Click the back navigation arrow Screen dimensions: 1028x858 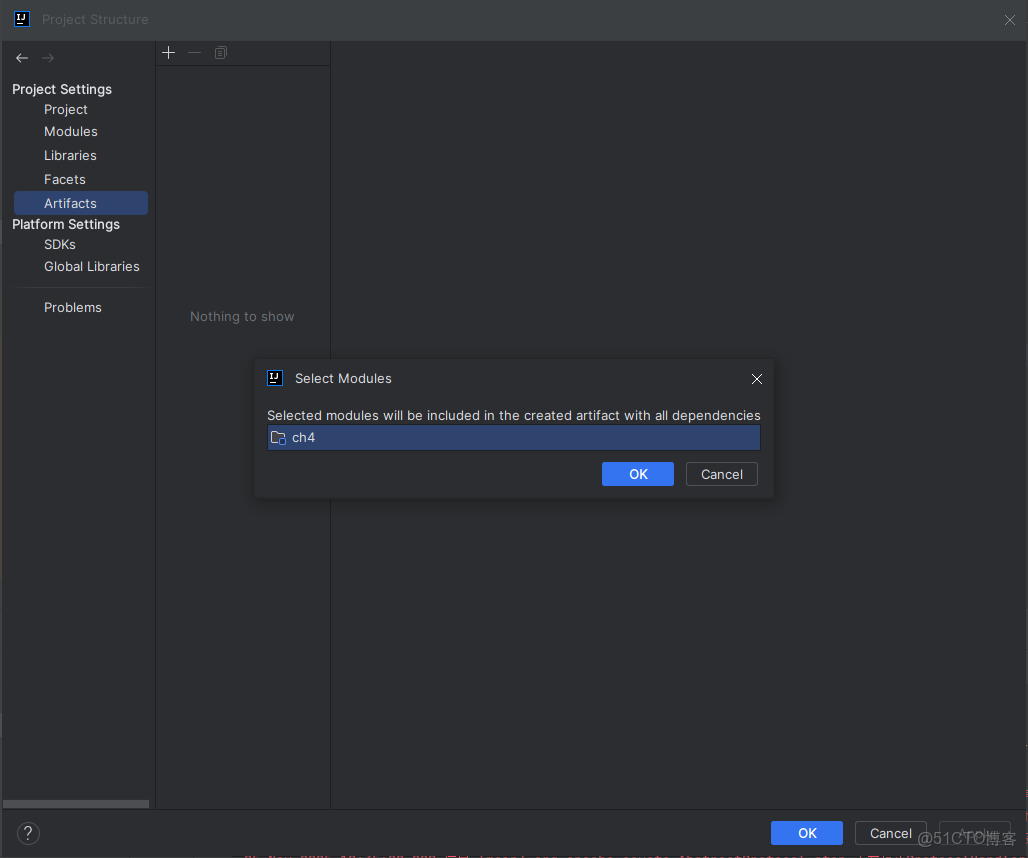pyautogui.click(x=22, y=58)
